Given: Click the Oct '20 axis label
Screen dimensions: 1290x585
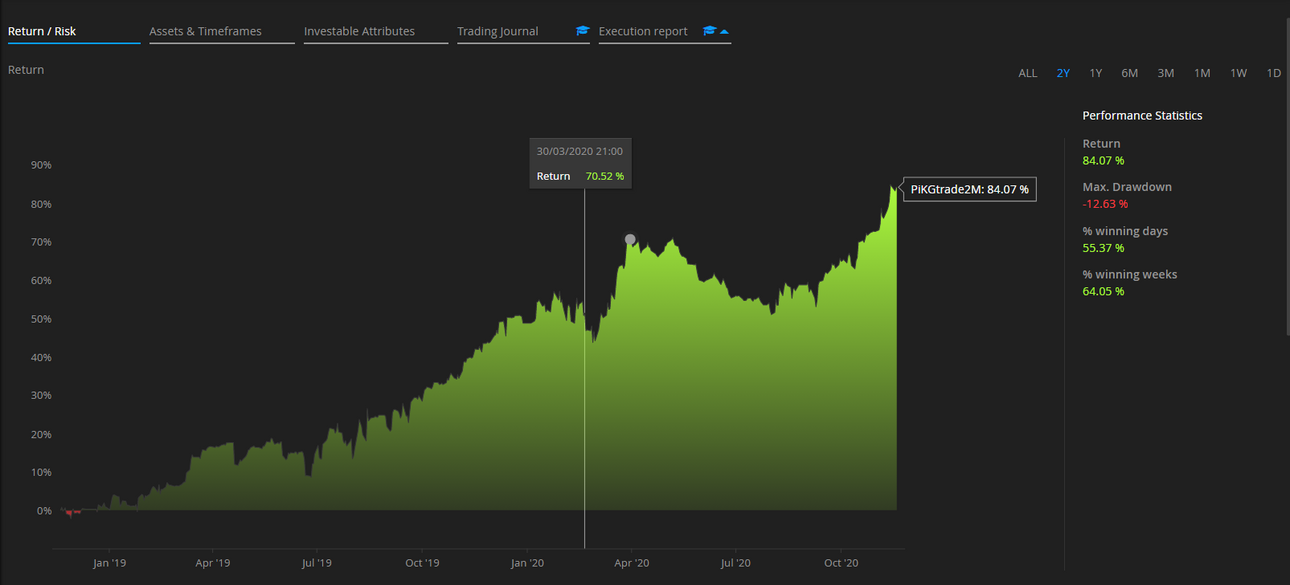Looking at the screenshot, I should (841, 563).
